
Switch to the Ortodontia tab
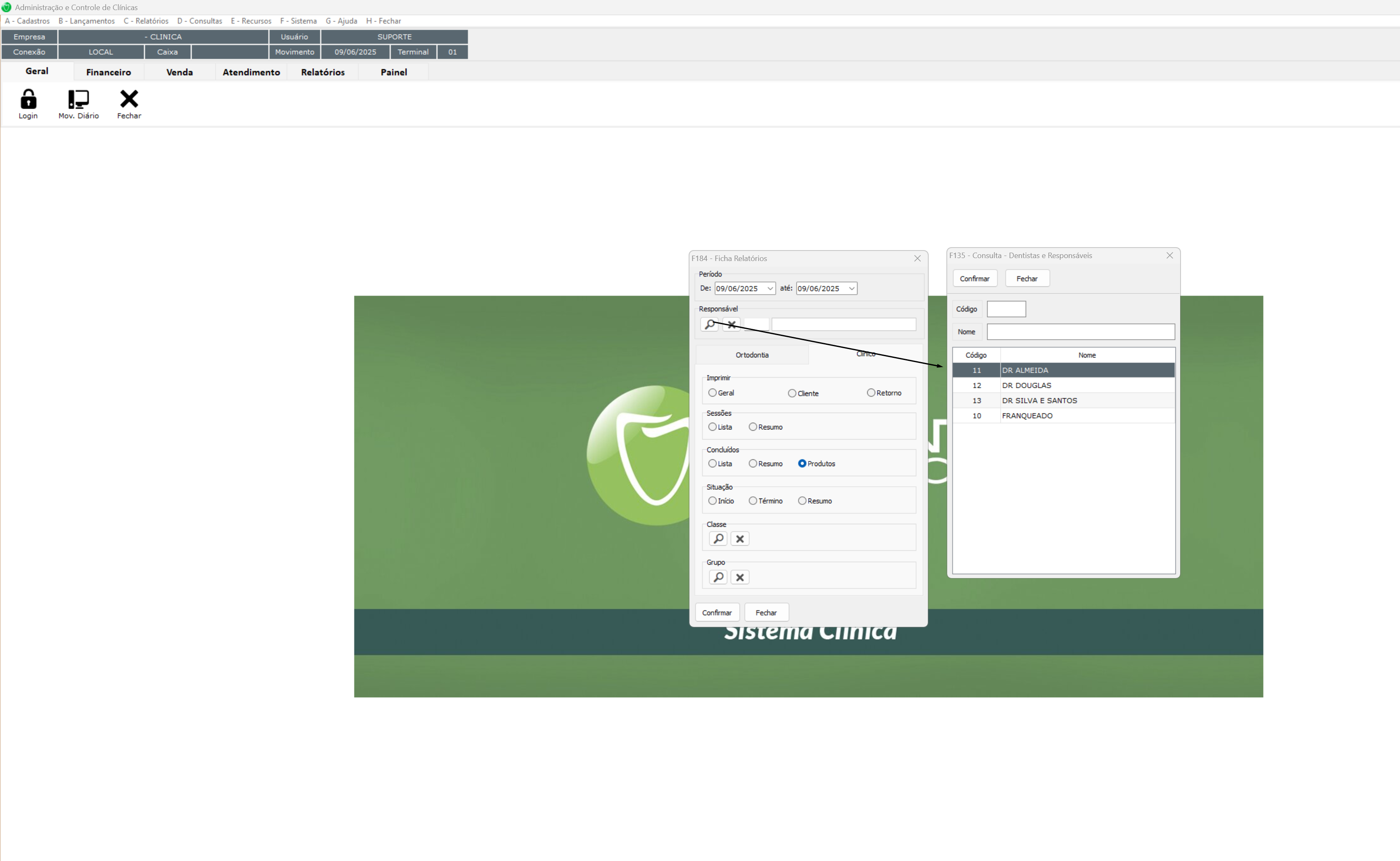(x=752, y=355)
